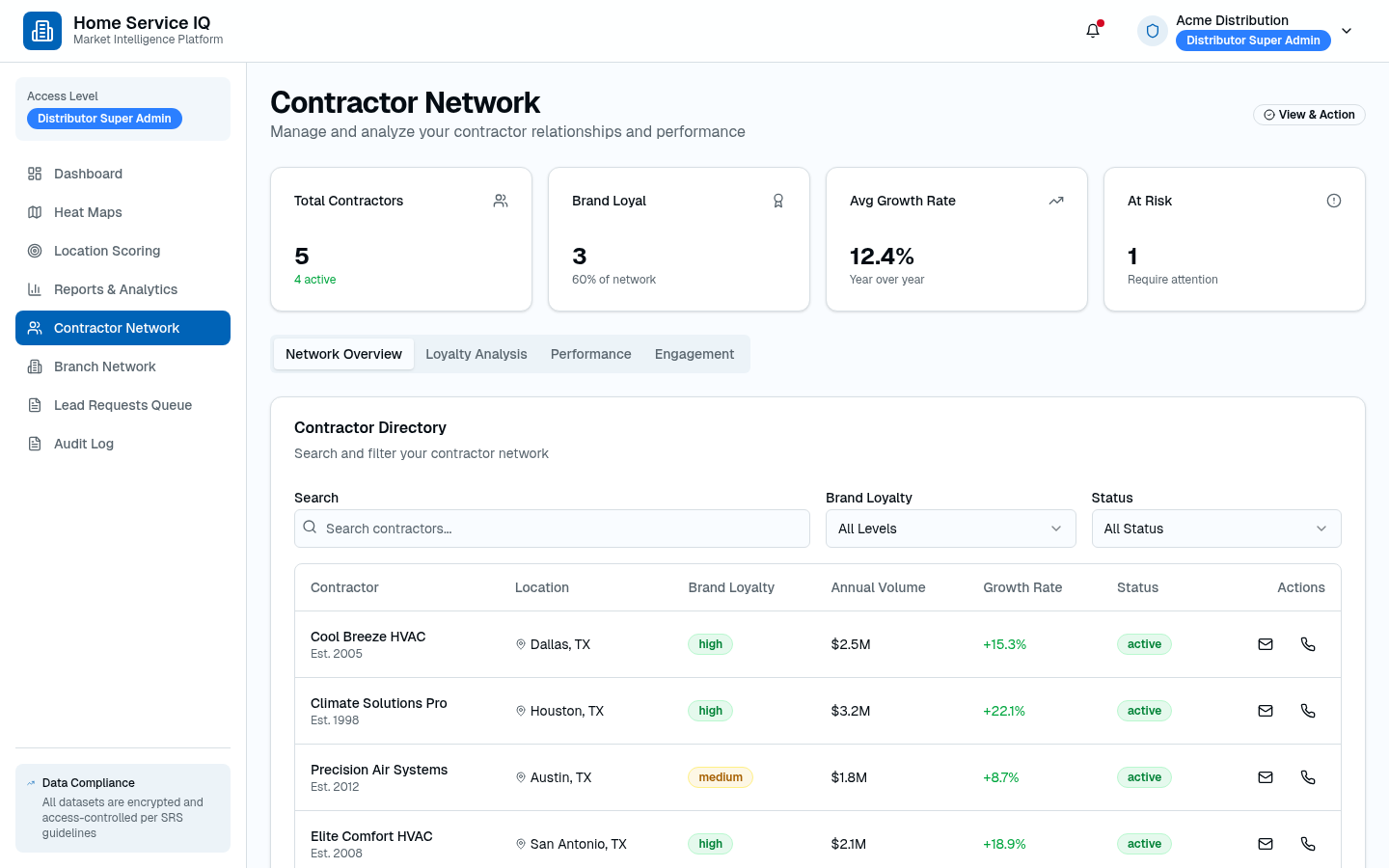Click the shield avatar icon for Acme Distribution
This screenshot has width=1389, height=868.
[1153, 31]
